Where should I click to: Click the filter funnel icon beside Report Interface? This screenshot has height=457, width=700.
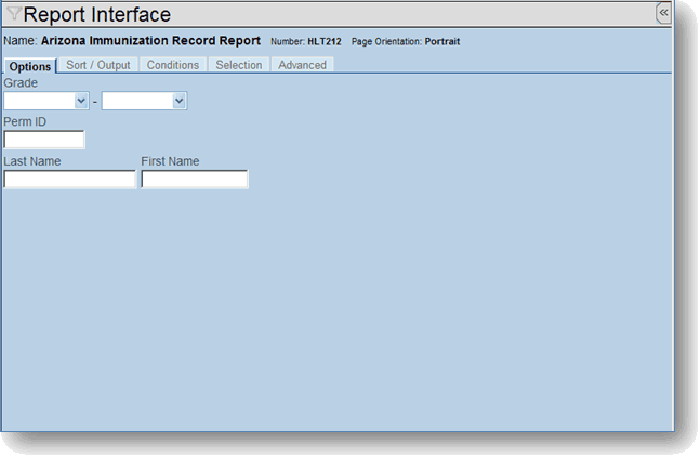click(x=14, y=13)
